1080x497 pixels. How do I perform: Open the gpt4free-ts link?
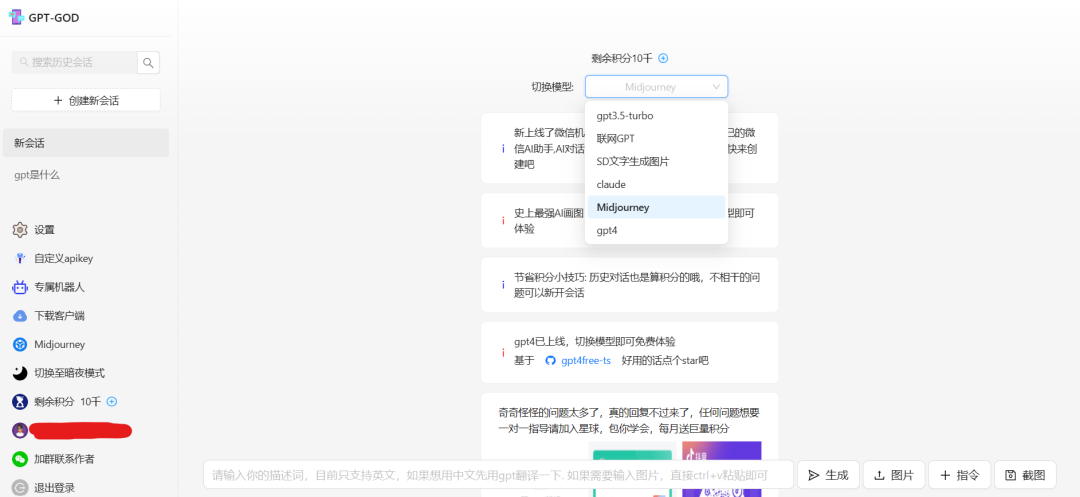(x=586, y=360)
